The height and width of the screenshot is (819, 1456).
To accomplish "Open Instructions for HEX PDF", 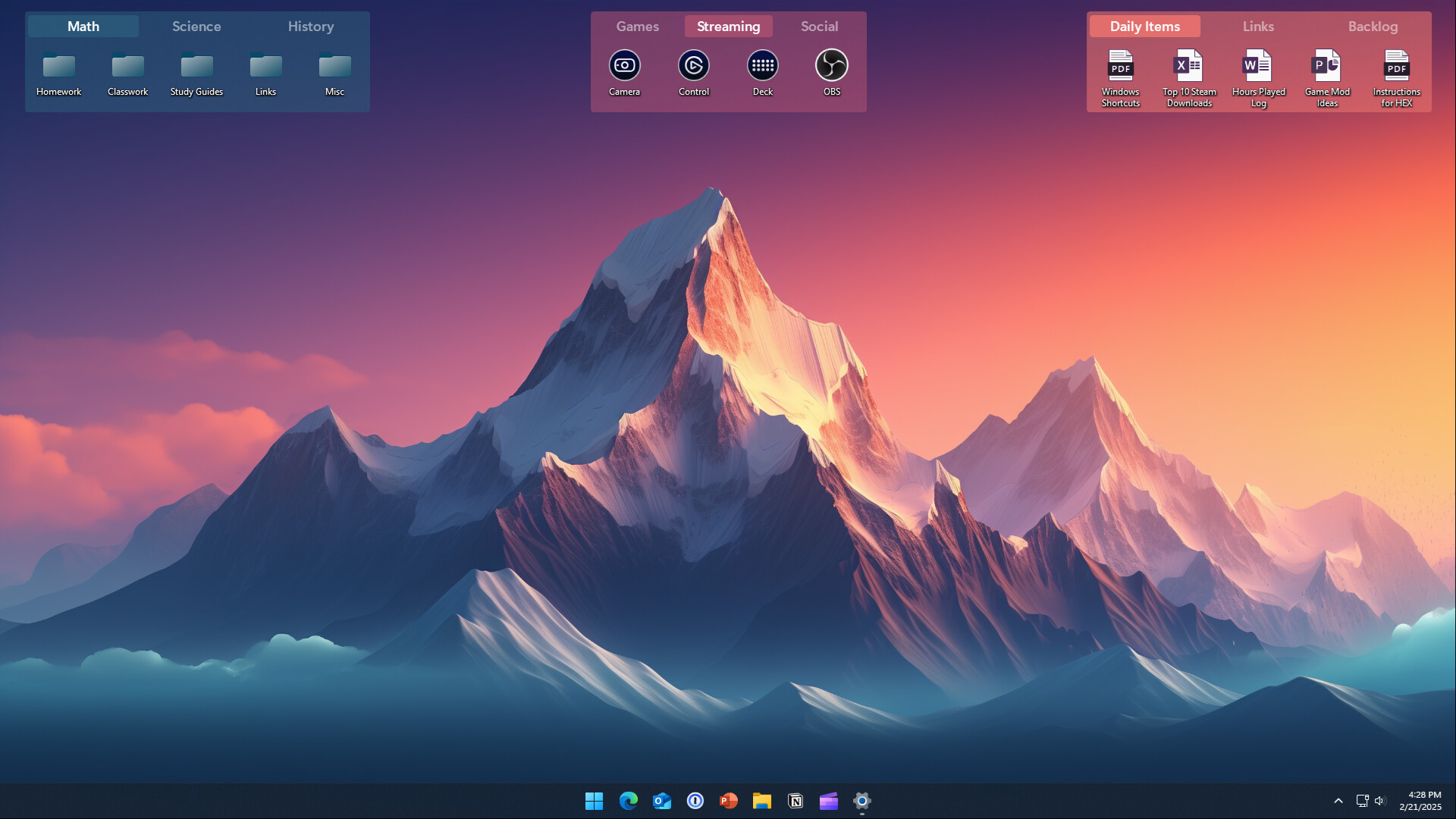I will 1396,67.
